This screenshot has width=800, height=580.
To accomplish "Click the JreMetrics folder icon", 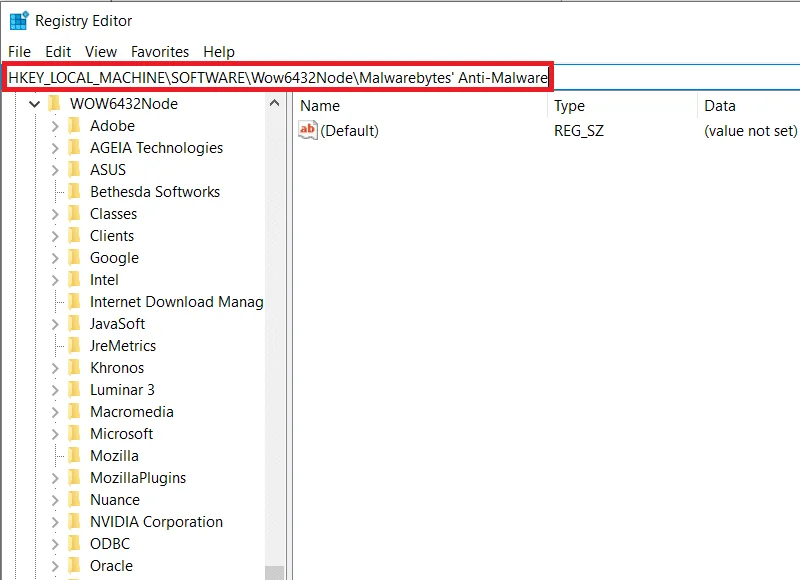I will click(74, 345).
